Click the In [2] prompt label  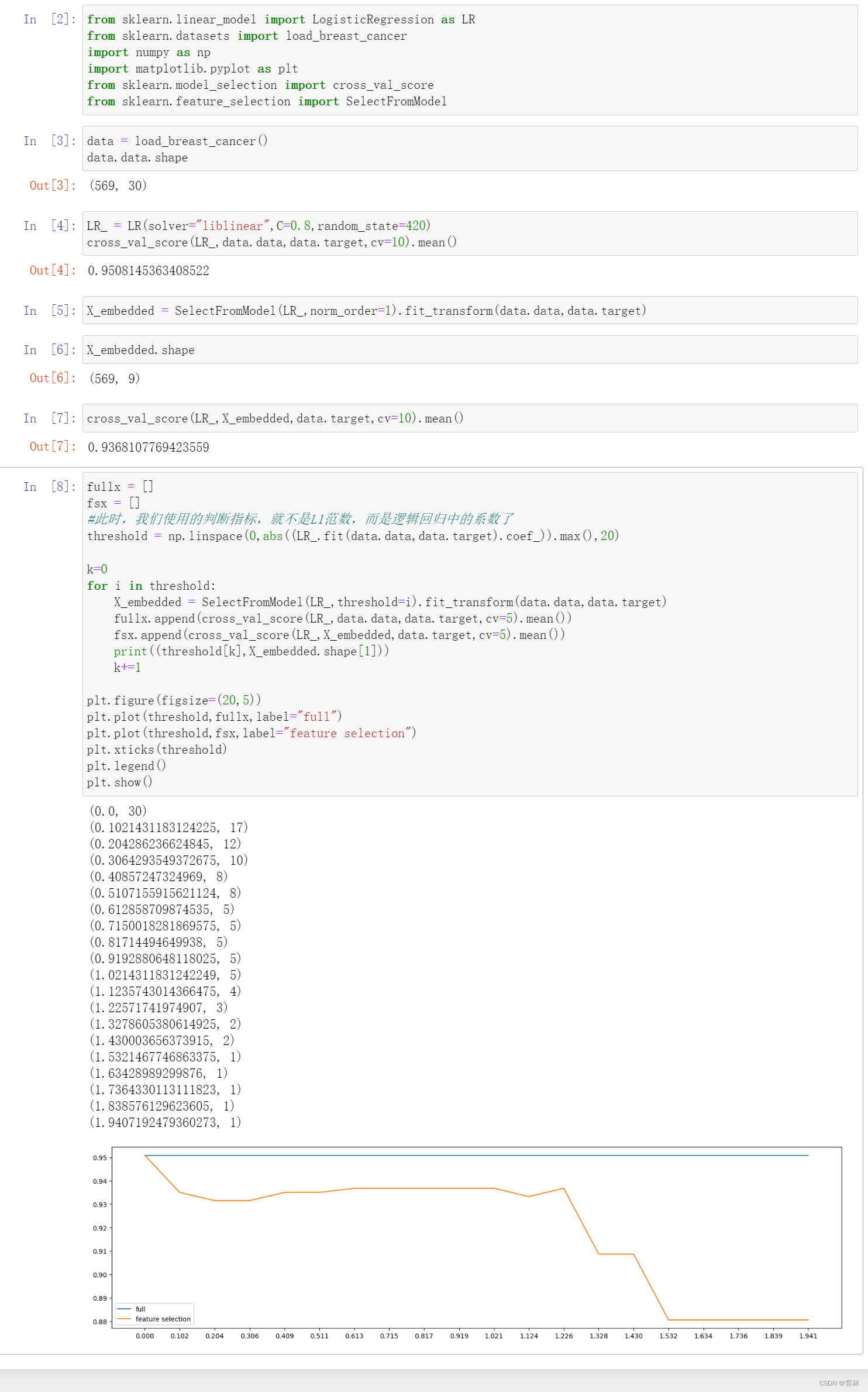tap(50, 19)
